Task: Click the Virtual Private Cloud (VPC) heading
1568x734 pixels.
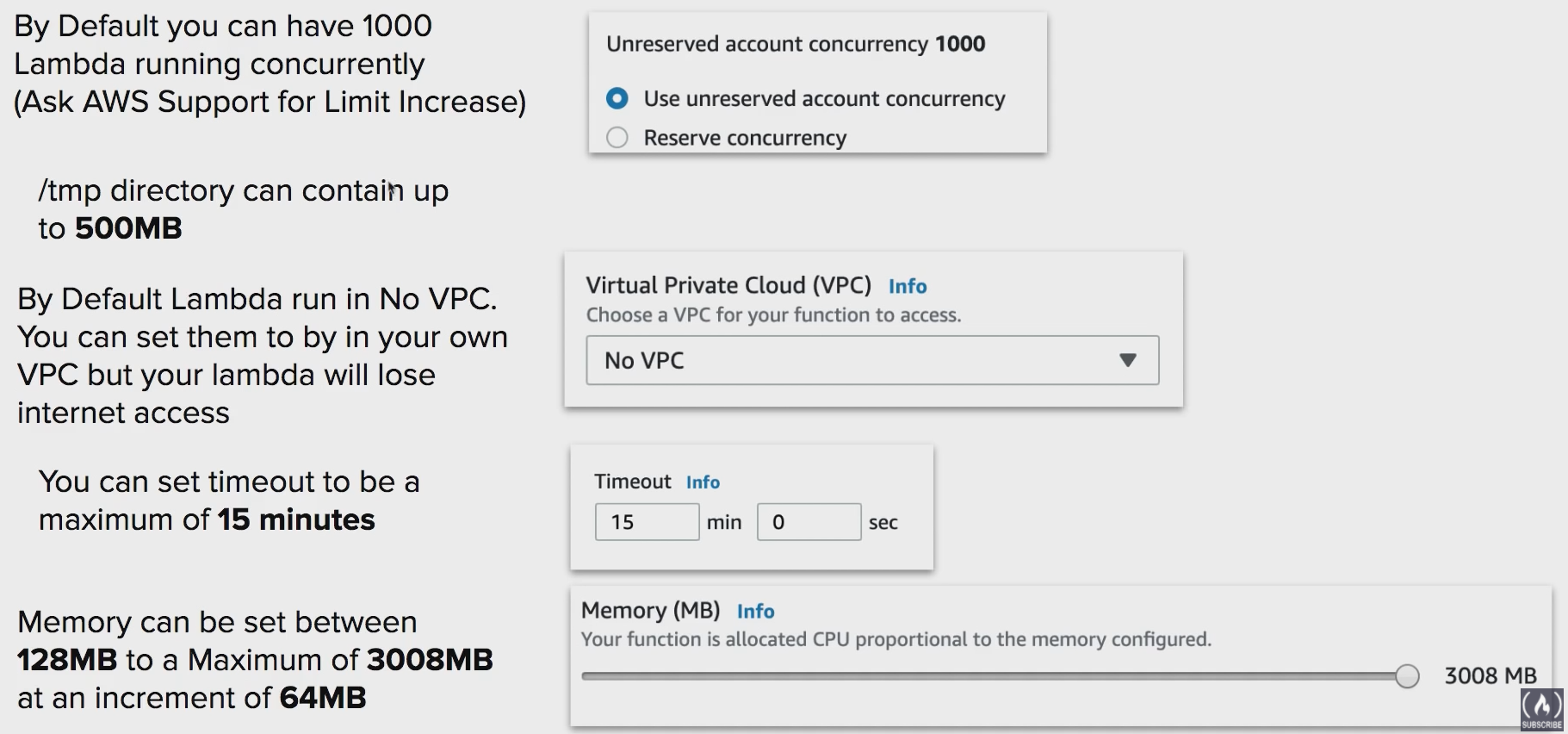Action: pos(728,285)
